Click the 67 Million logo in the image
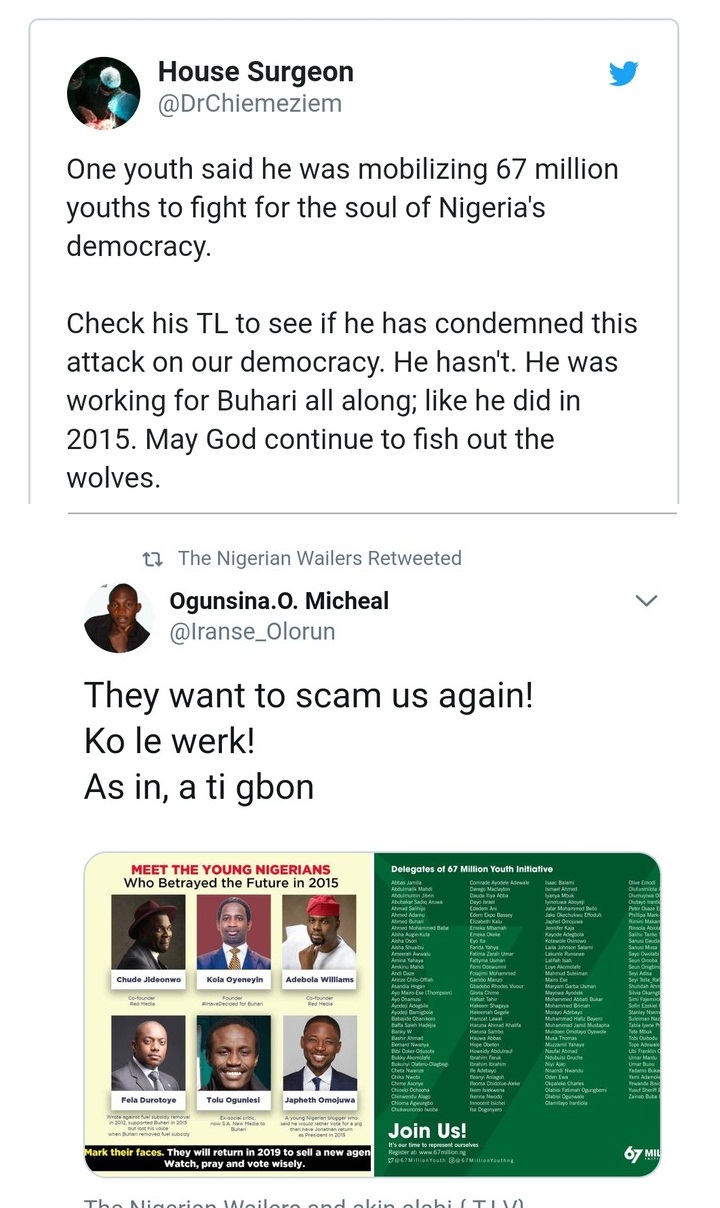The image size is (720, 1208). (640, 1153)
